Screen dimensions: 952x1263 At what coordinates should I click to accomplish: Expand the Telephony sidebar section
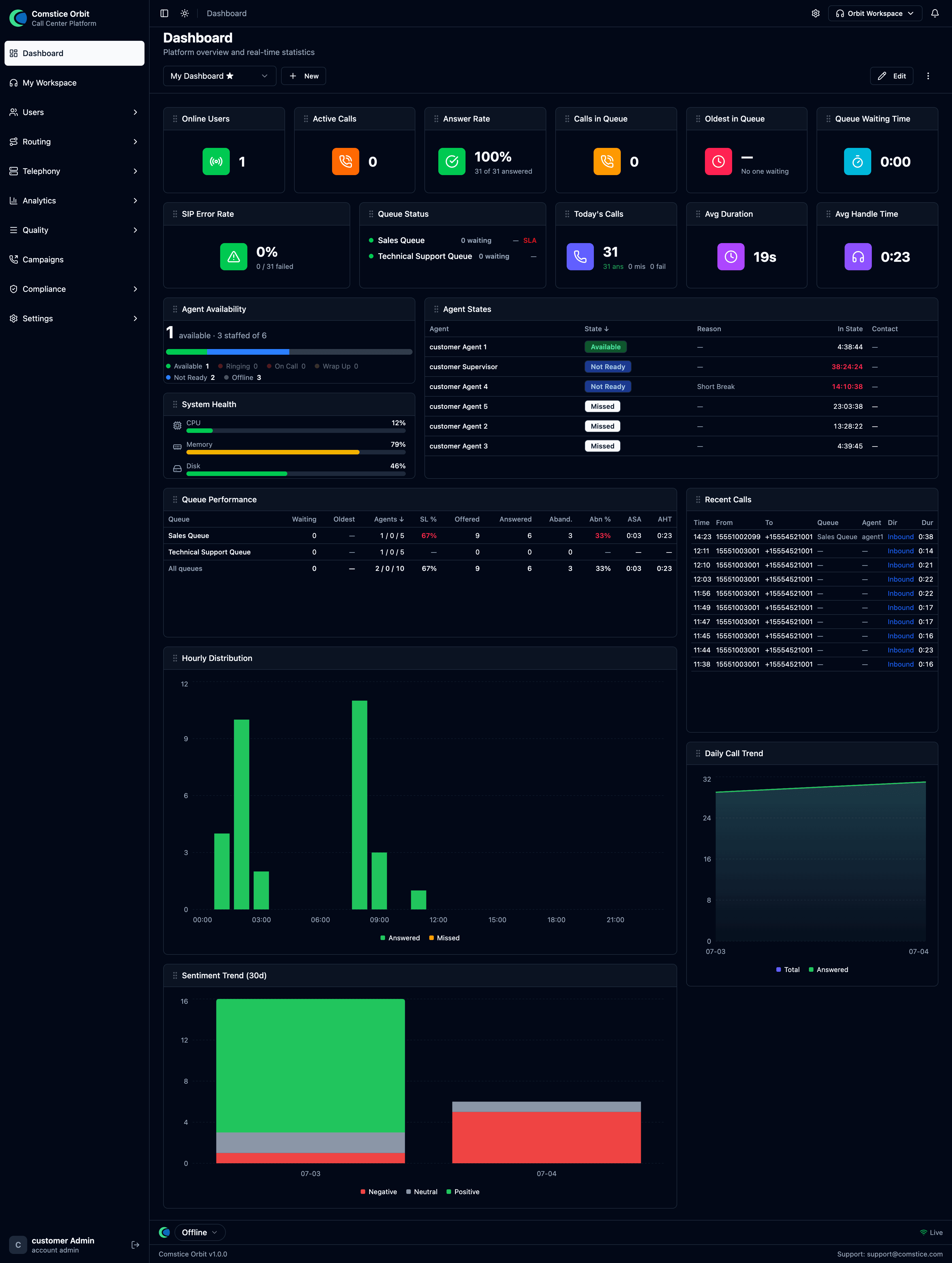(74, 171)
